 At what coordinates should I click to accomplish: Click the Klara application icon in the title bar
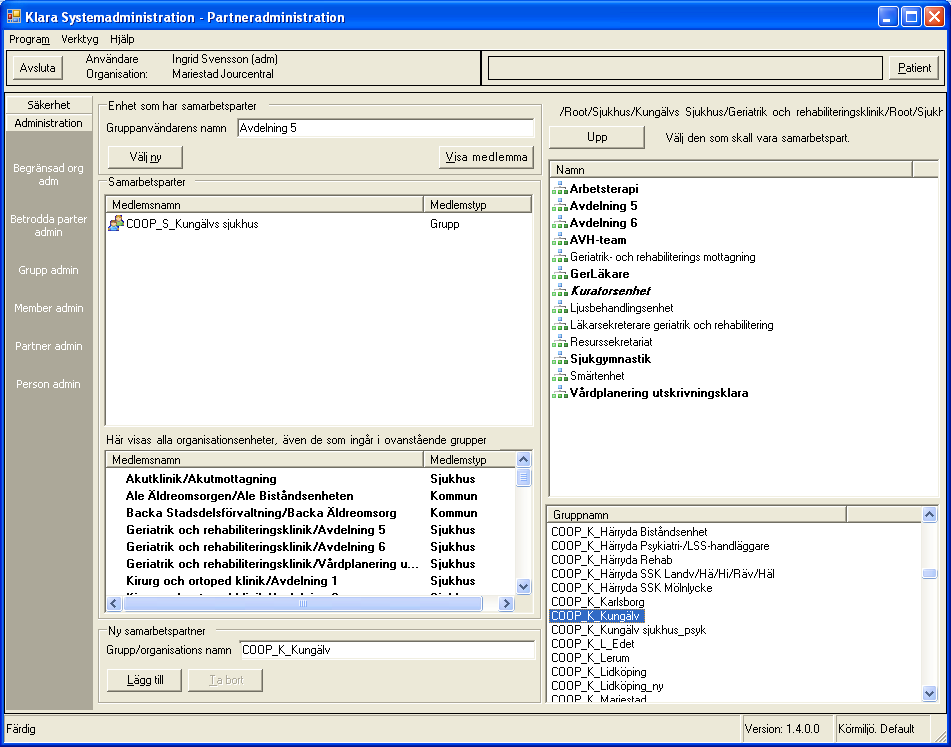(x=13, y=16)
